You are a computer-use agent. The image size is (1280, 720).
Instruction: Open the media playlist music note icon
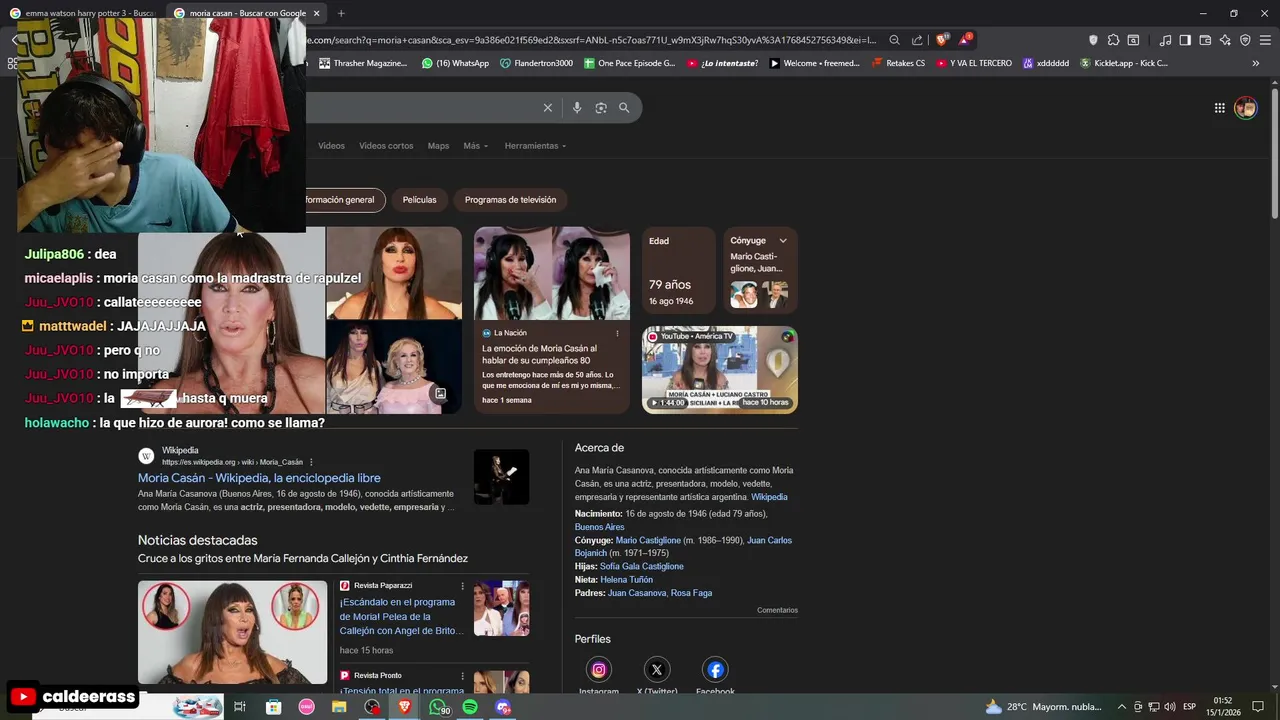(x=1165, y=40)
